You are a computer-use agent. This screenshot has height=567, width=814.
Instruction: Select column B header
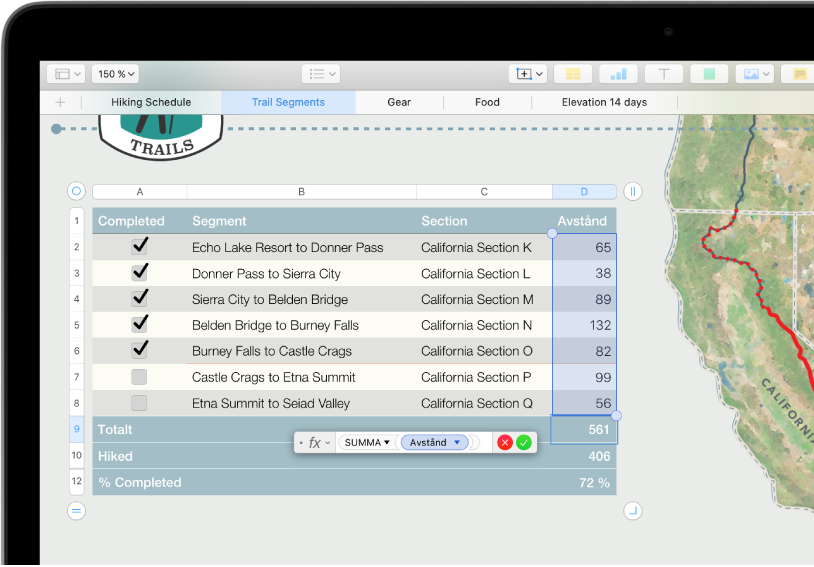pyautogui.click(x=302, y=192)
